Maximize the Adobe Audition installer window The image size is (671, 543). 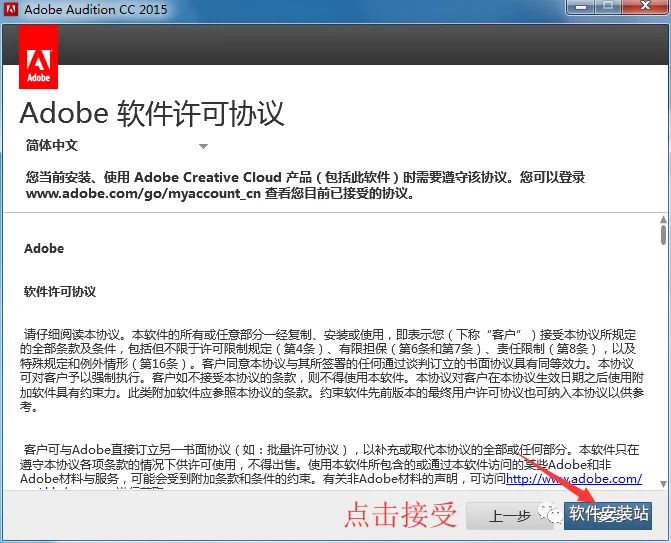[x=608, y=6]
